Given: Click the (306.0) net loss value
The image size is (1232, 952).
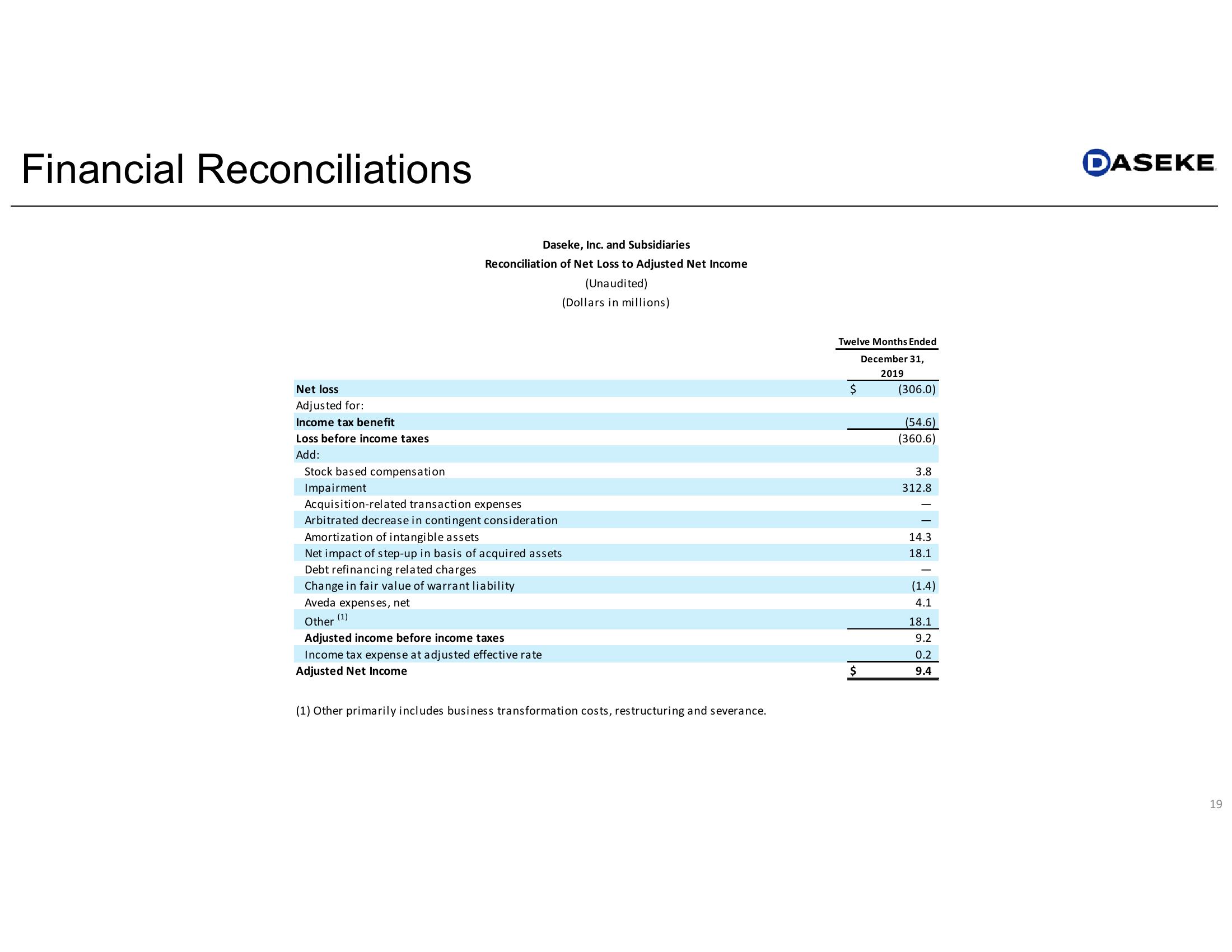Looking at the screenshot, I should pyautogui.click(x=917, y=389).
